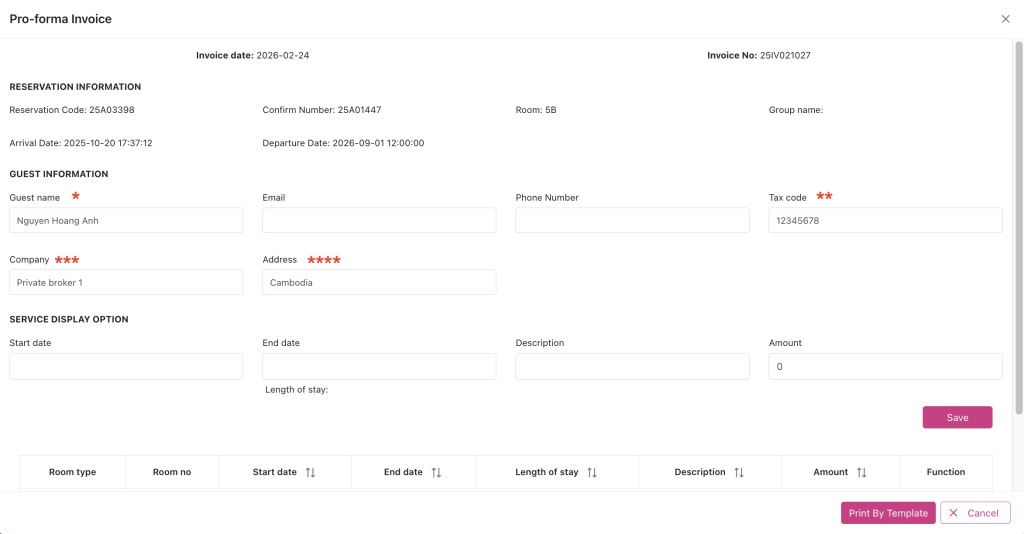Open the End date picker field
This screenshot has height=534, width=1024.
[379, 367]
